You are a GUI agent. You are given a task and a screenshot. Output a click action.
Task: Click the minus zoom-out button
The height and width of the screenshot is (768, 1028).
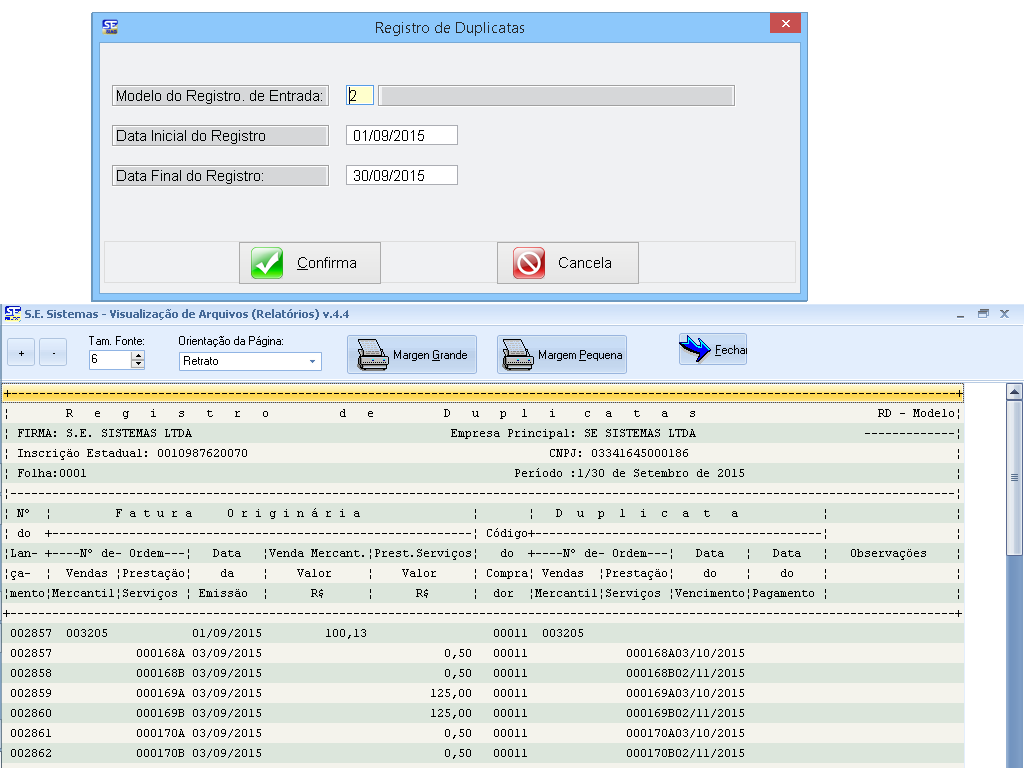53,354
